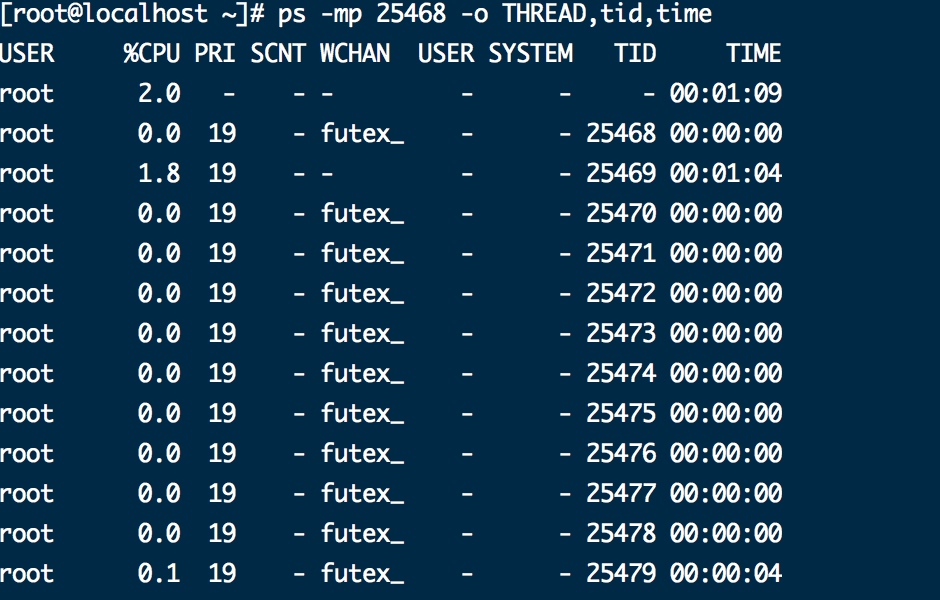Click the SYSTEM column header

point(531,53)
